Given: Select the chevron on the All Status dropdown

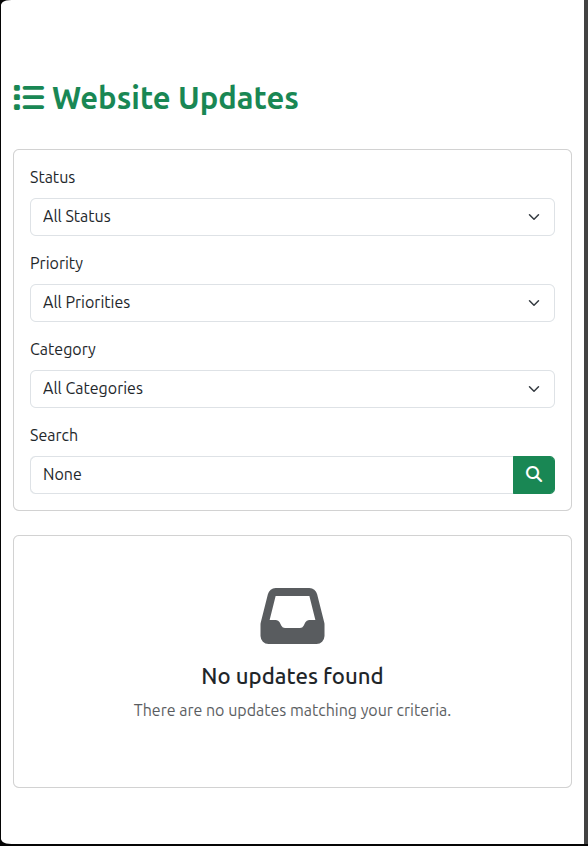Looking at the screenshot, I should point(535,217).
